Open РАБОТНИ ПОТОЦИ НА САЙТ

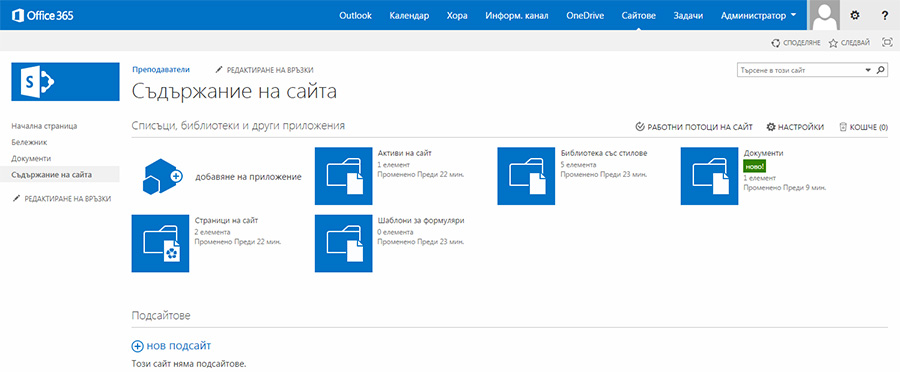(694, 127)
